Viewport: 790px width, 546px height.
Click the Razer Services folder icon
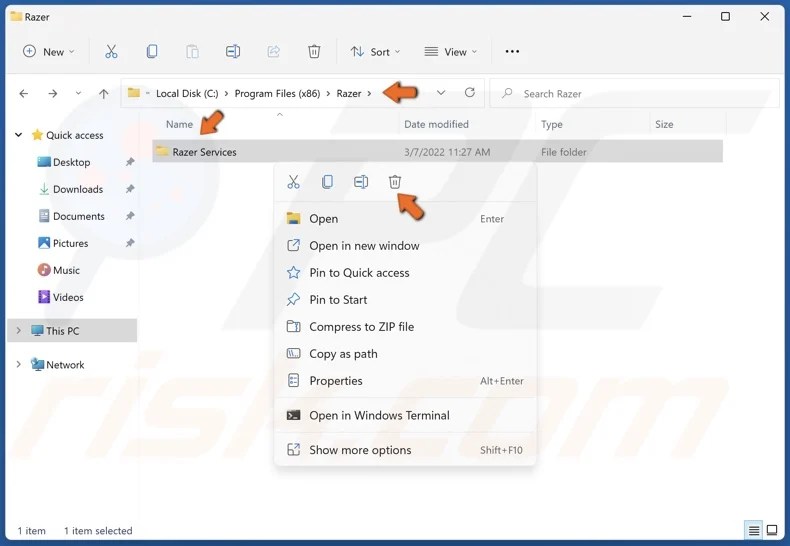point(162,151)
